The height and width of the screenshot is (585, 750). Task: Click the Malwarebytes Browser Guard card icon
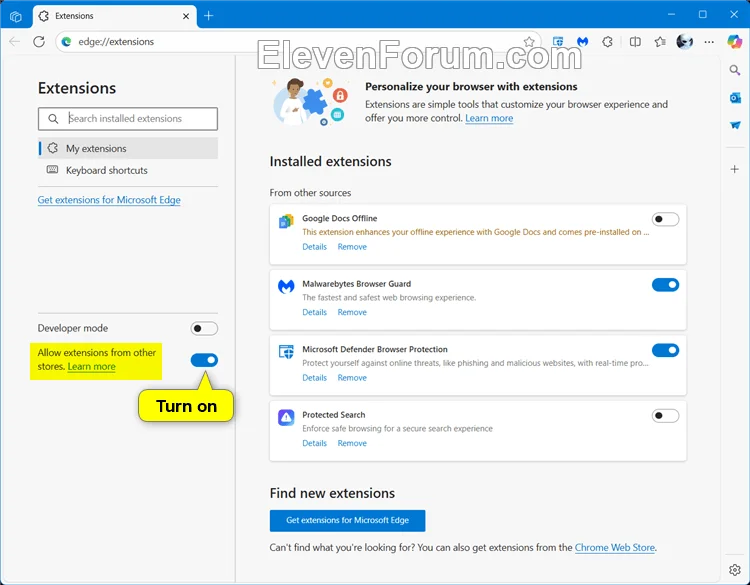pyautogui.click(x=286, y=287)
